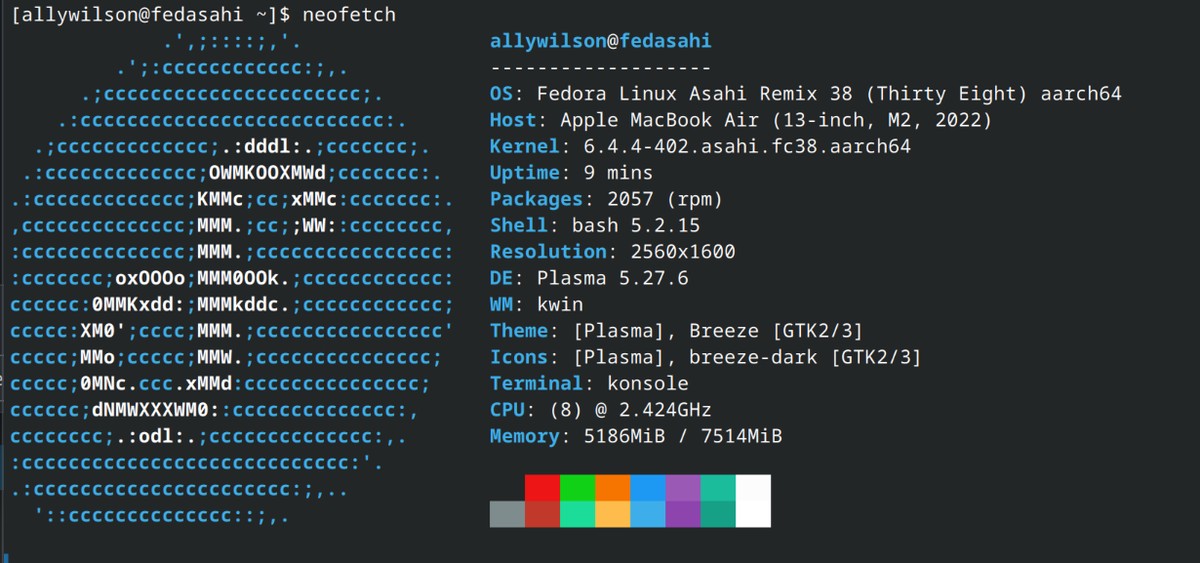Click the blue color block in top row

647,488
